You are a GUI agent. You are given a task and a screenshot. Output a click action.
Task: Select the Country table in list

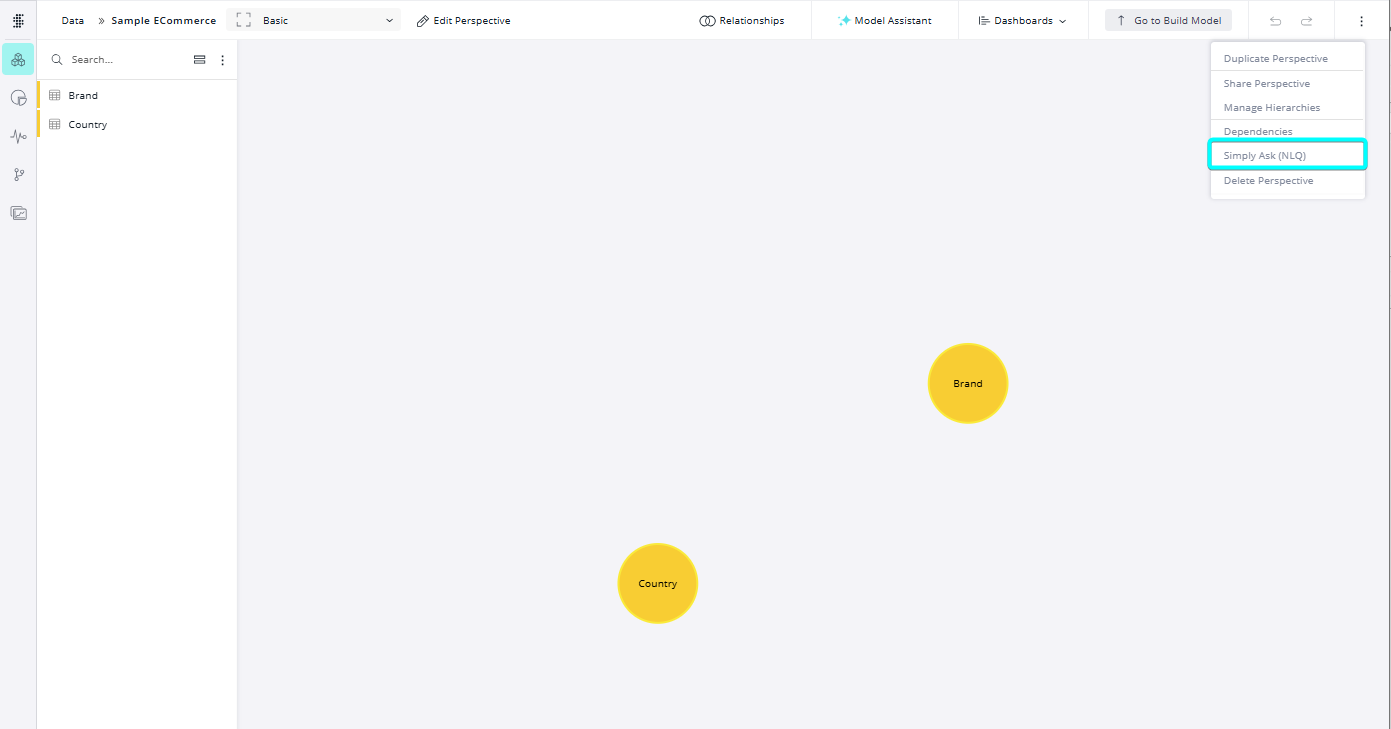pyautogui.click(x=88, y=125)
